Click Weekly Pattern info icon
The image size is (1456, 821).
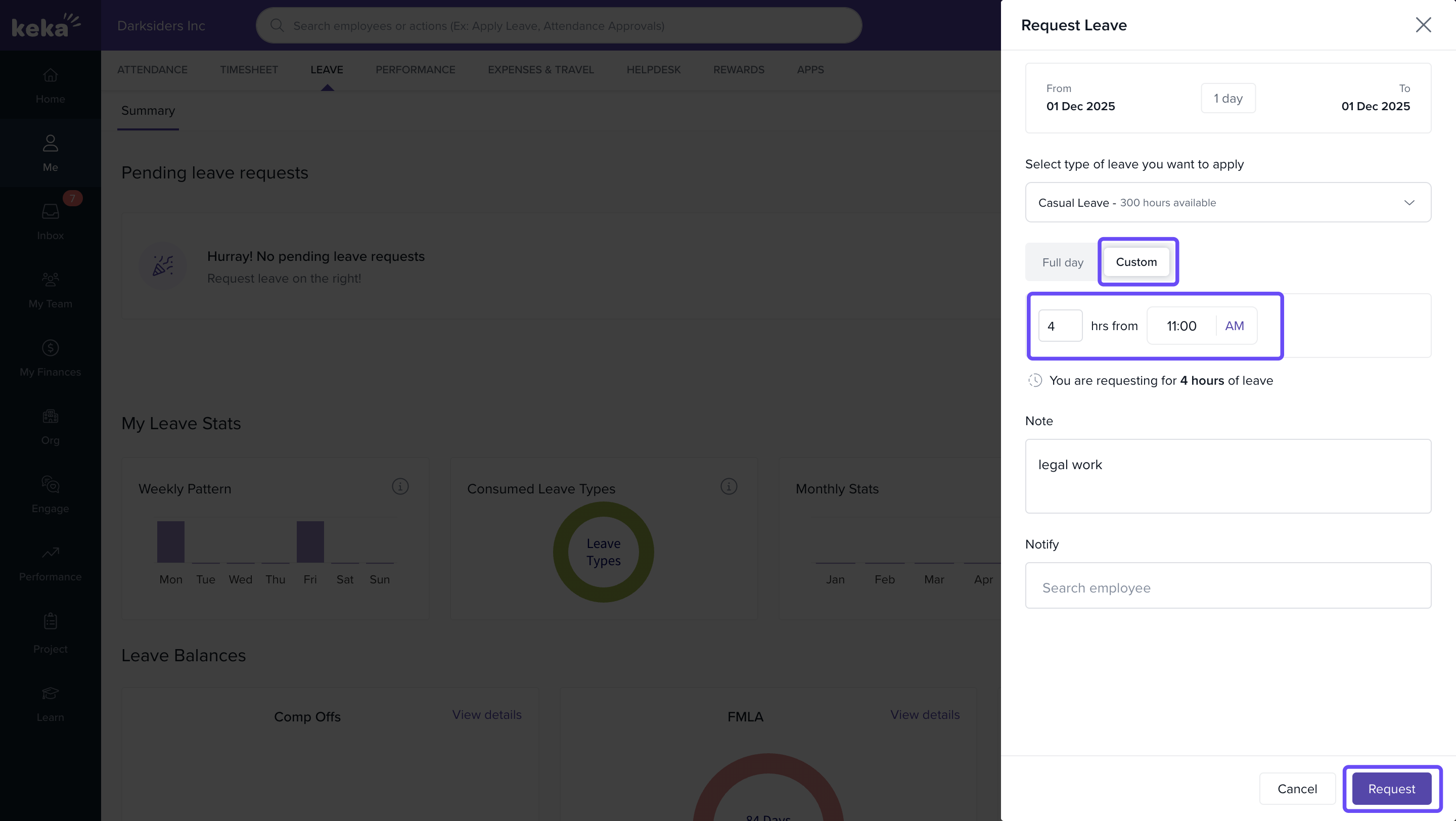click(x=400, y=486)
